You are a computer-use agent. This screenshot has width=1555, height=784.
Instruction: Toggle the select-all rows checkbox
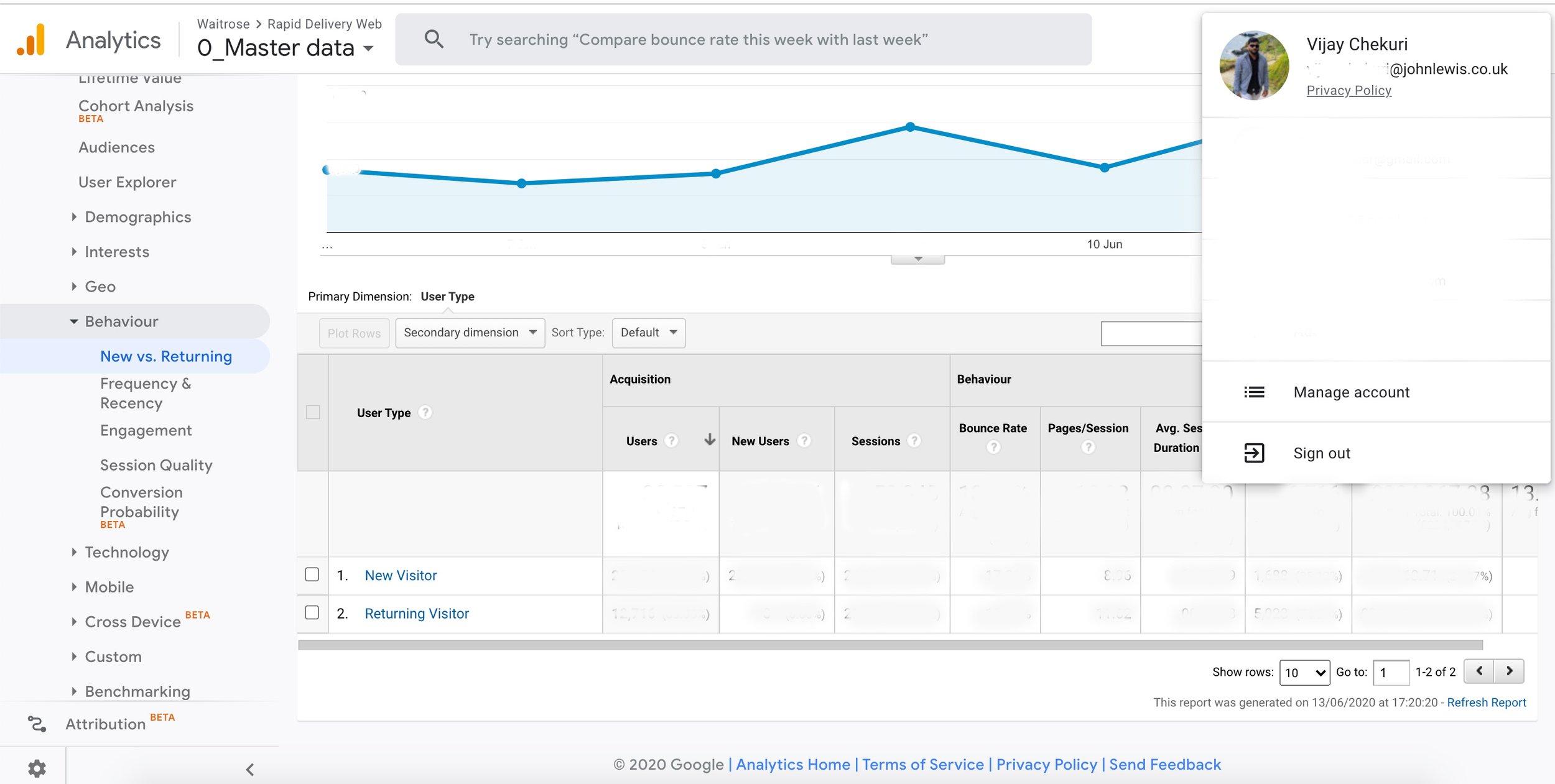(313, 412)
